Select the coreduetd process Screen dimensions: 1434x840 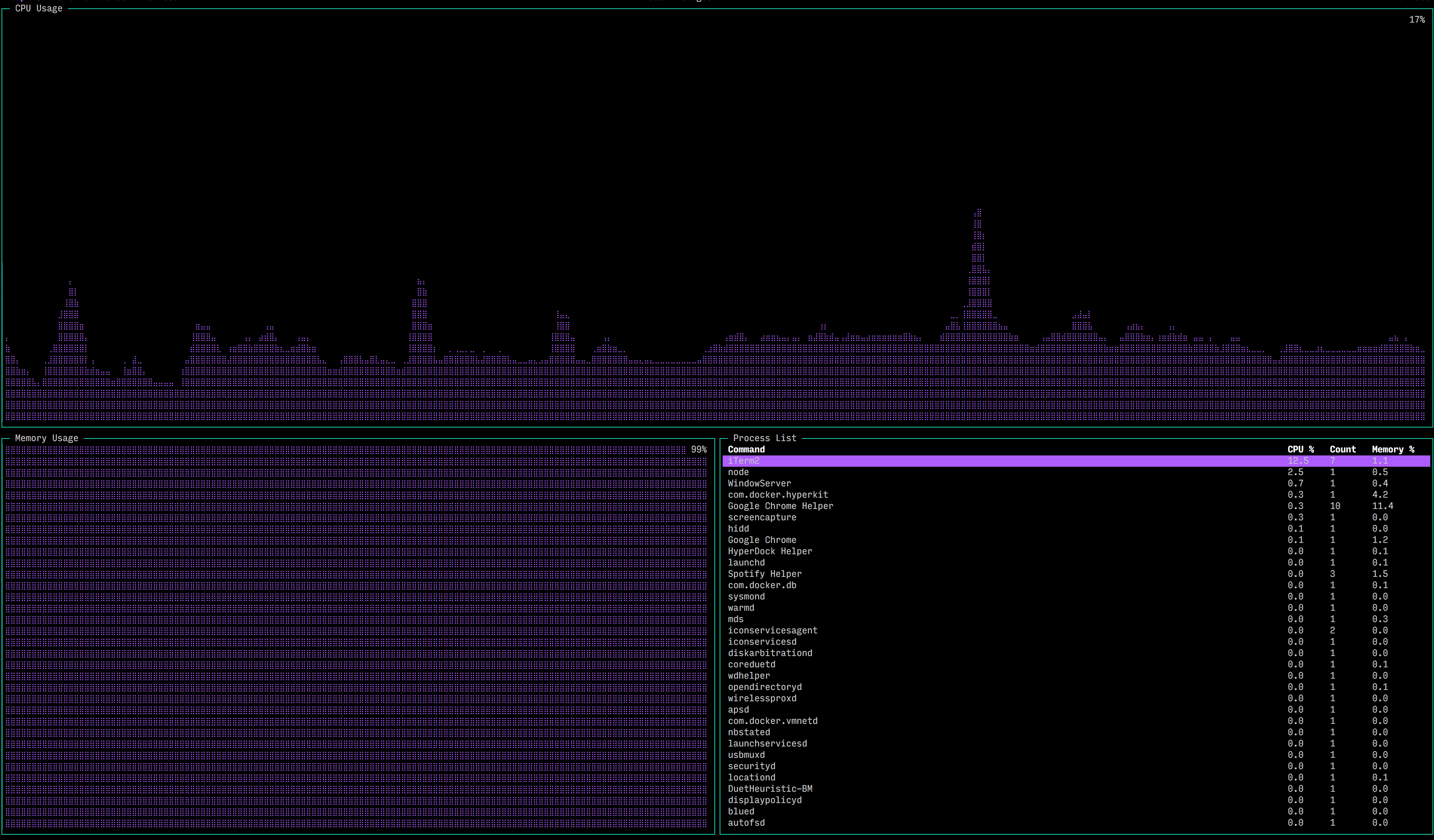[1076, 664]
